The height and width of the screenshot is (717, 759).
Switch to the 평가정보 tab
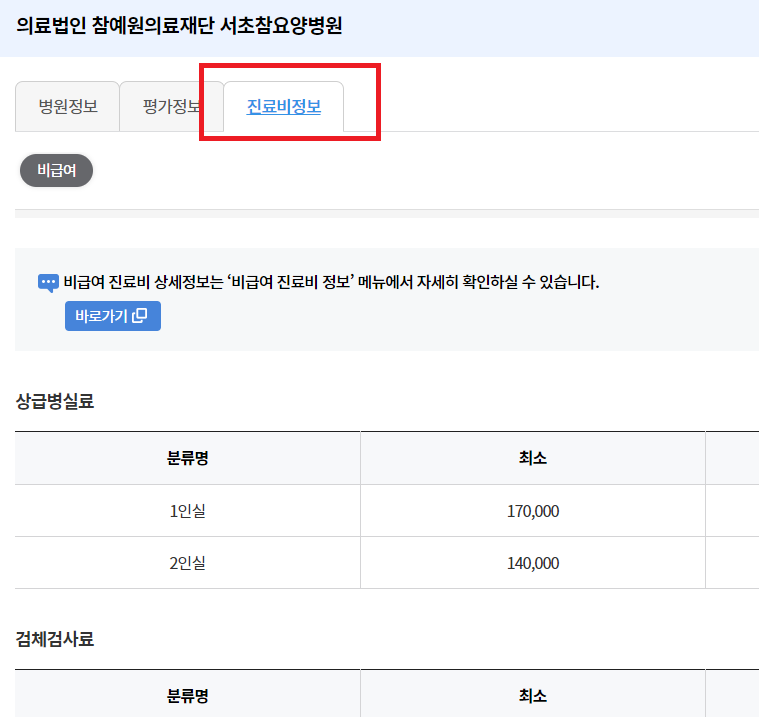(x=171, y=107)
